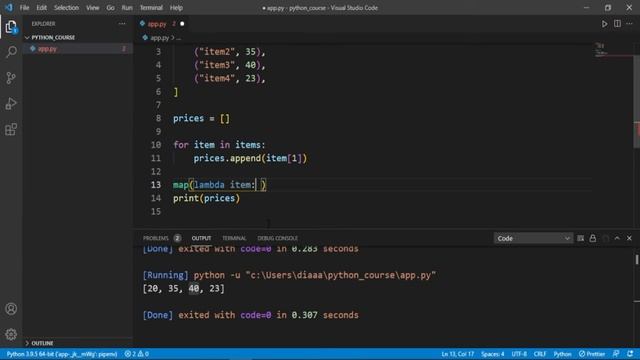Switch to the PROBLEMS tab

coord(162,238)
